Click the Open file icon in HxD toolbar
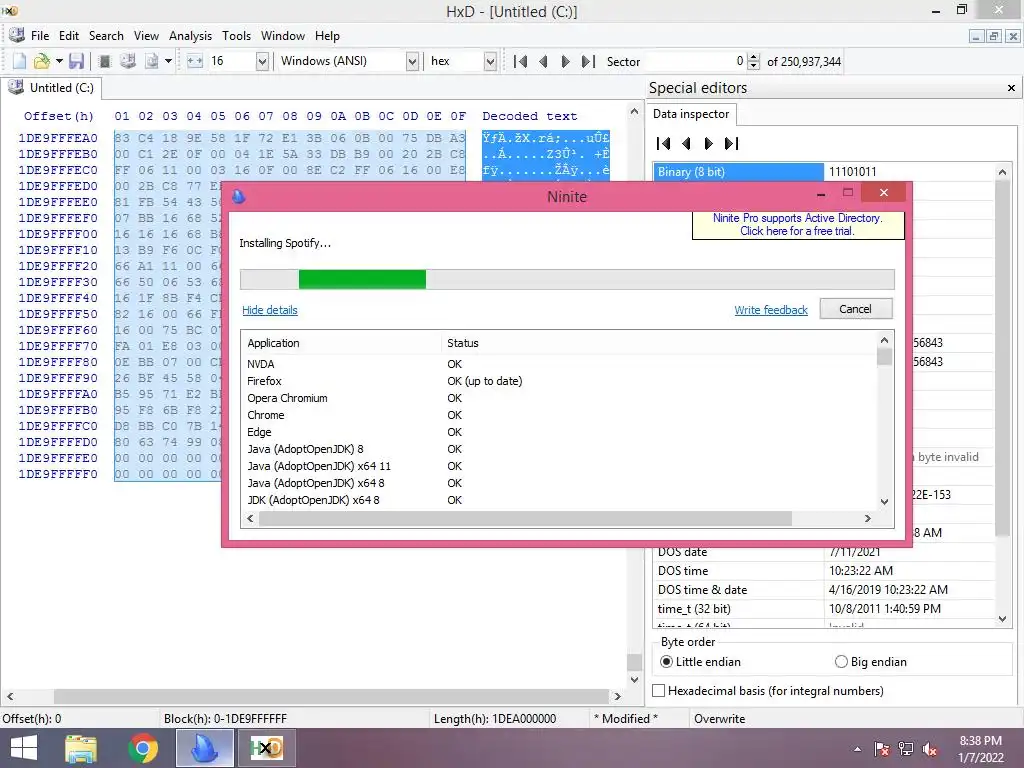This screenshot has height=768, width=1024. 41,61
